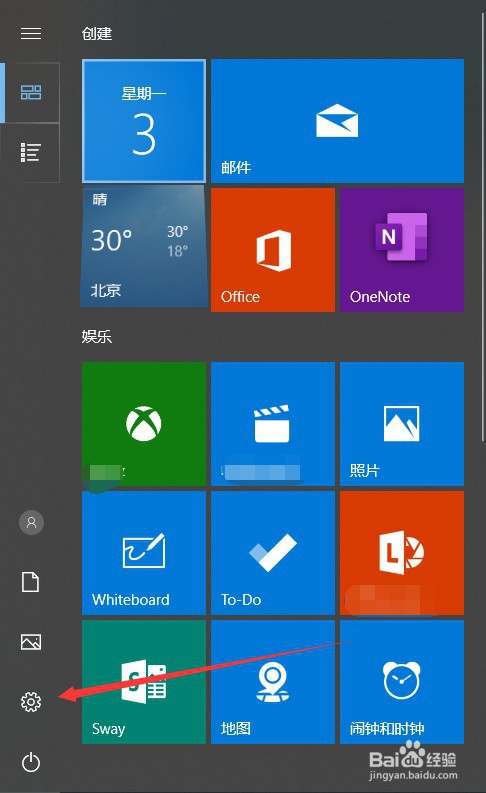
Task: Expand the hamburger menu at top left
Action: (x=31, y=33)
